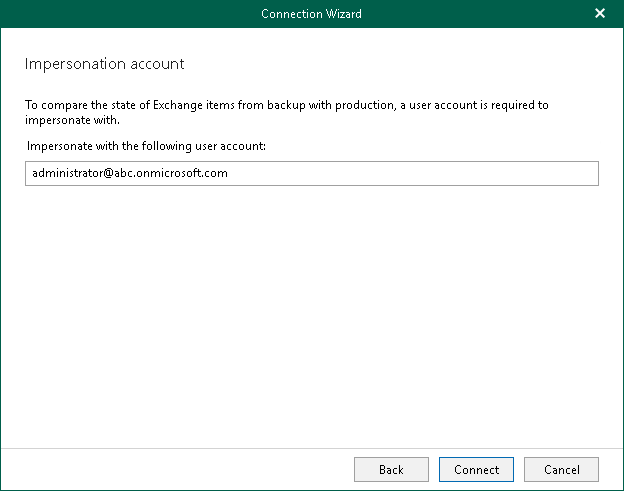Close the Connection Wizard dialog
This screenshot has width=624, height=491.
coord(600,13)
